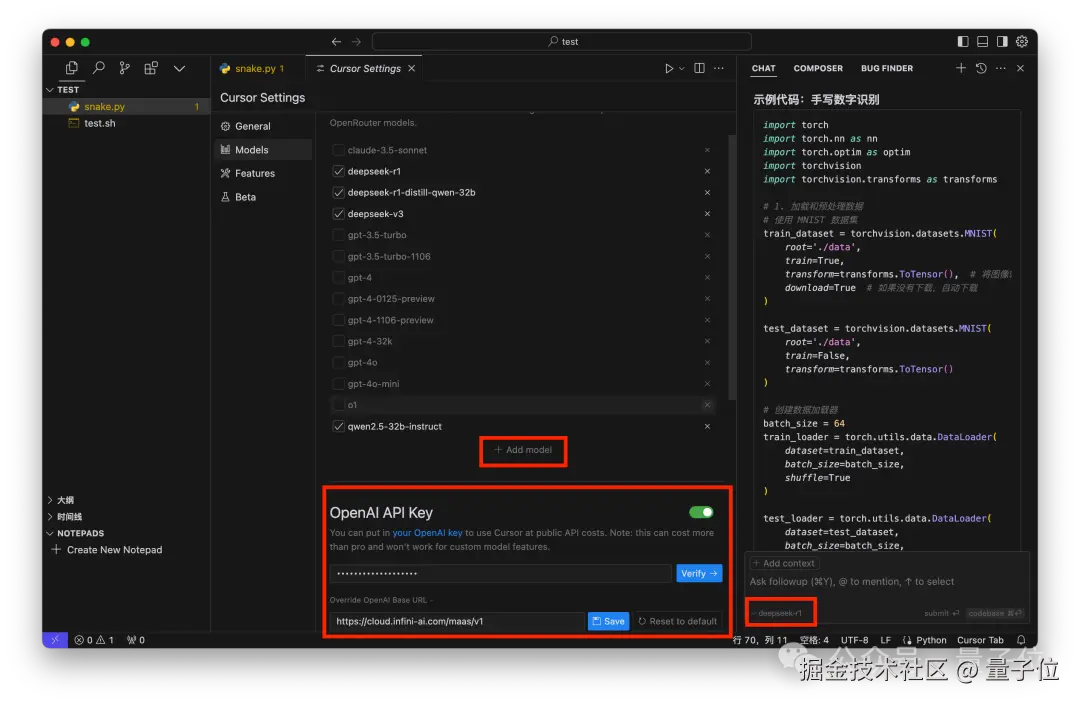Remove the deepseek-v3 model with X
The image size is (1080, 704).
point(707,214)
